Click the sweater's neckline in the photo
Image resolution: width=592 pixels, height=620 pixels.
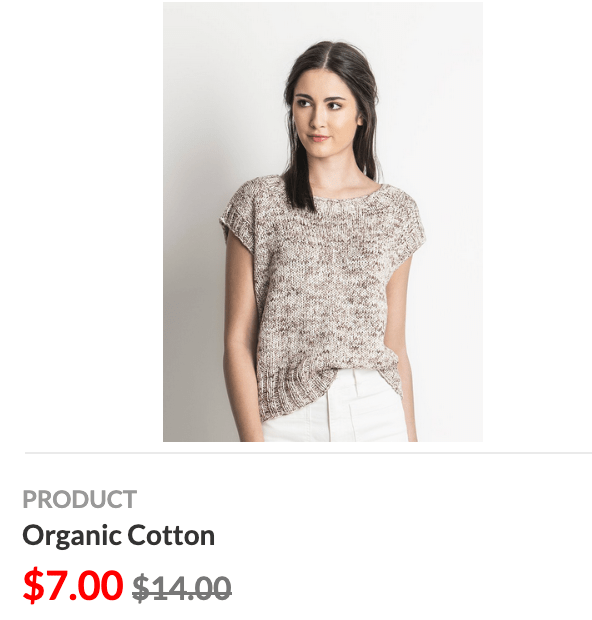click(x=346, y=195)
